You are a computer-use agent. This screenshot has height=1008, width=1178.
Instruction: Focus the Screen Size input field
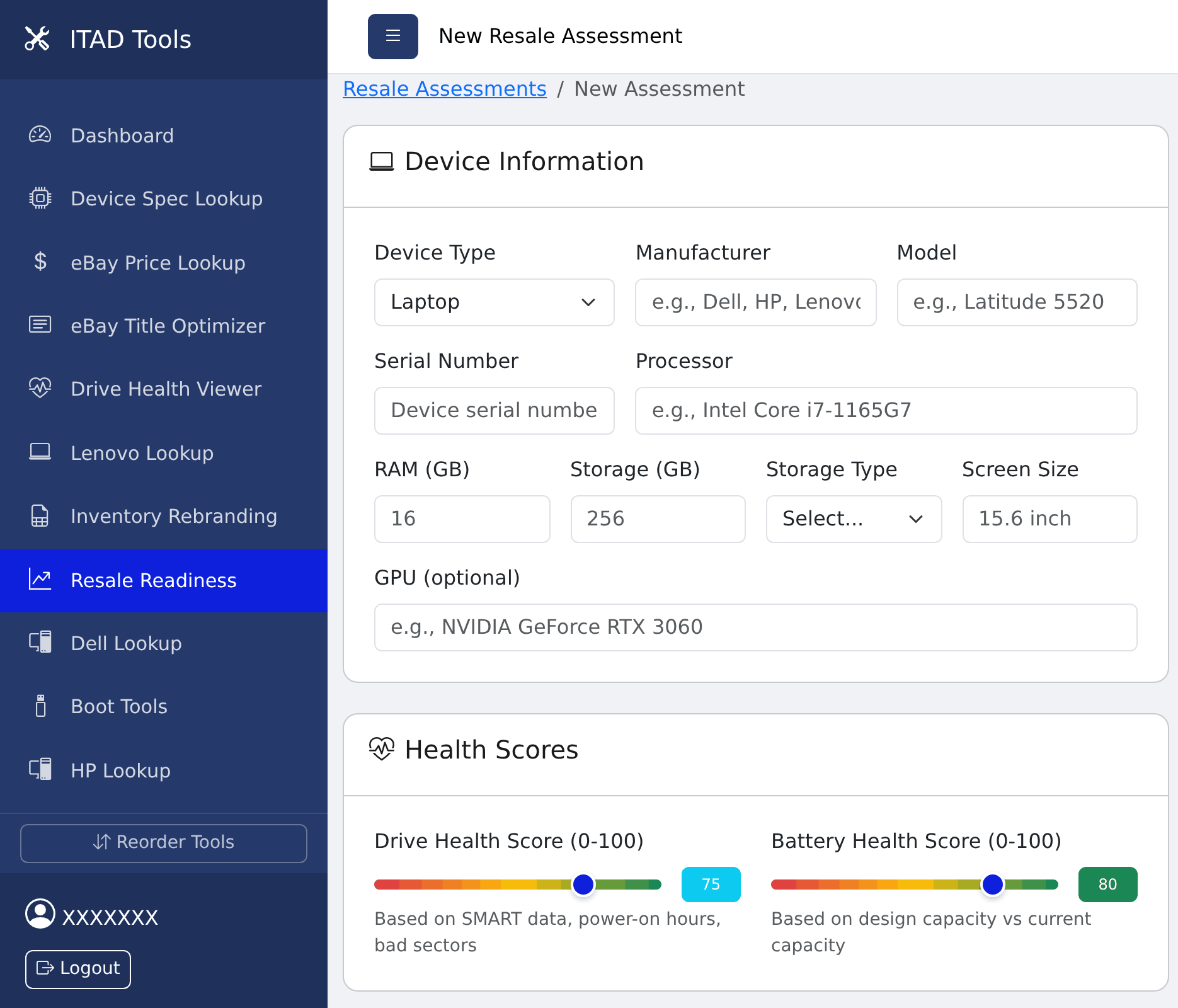(1050, 519)
